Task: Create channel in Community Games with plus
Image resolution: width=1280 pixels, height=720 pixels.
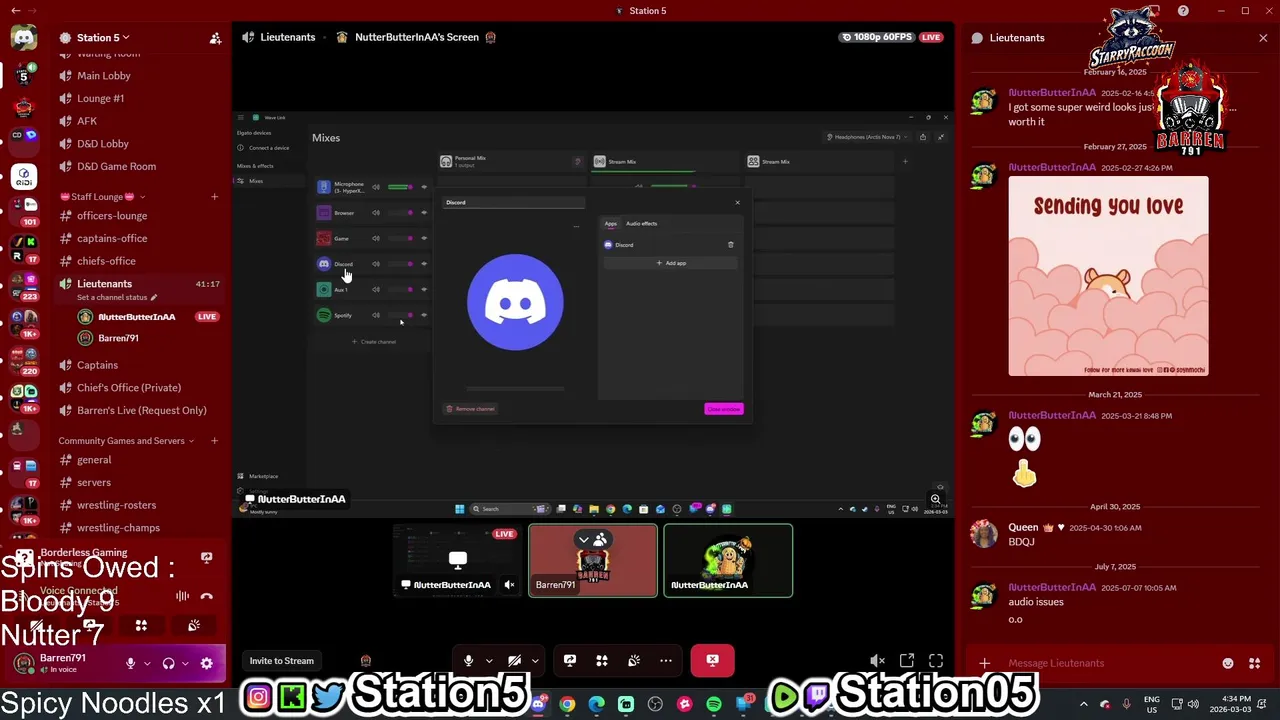Action: pos(214,441)
